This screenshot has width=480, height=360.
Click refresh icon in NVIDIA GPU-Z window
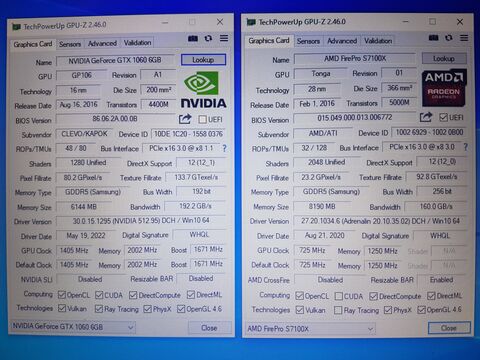[208, 38]
